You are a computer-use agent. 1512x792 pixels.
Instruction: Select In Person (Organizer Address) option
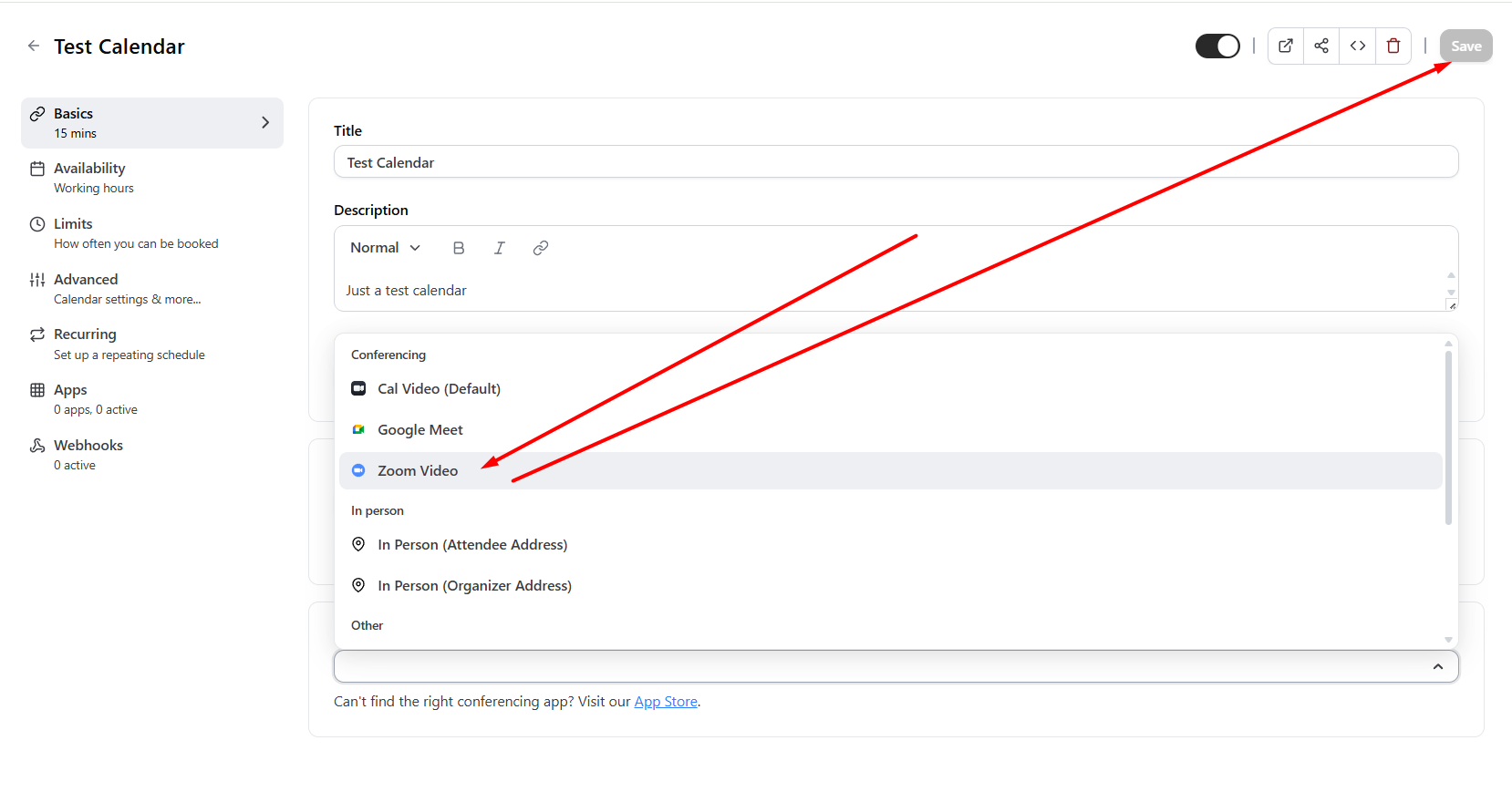click(891, 586)
